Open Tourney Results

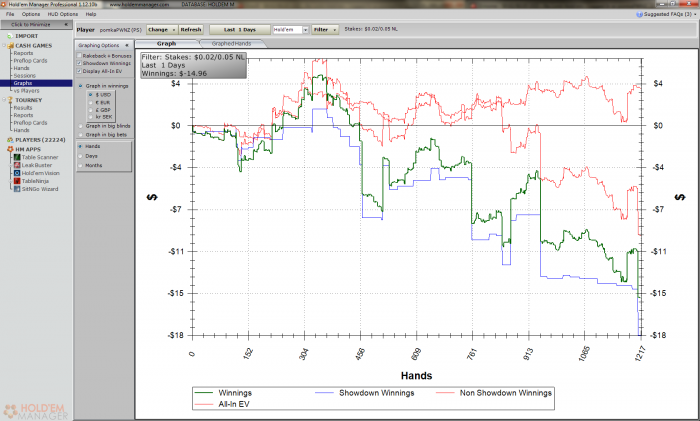(x=23, y=108)
